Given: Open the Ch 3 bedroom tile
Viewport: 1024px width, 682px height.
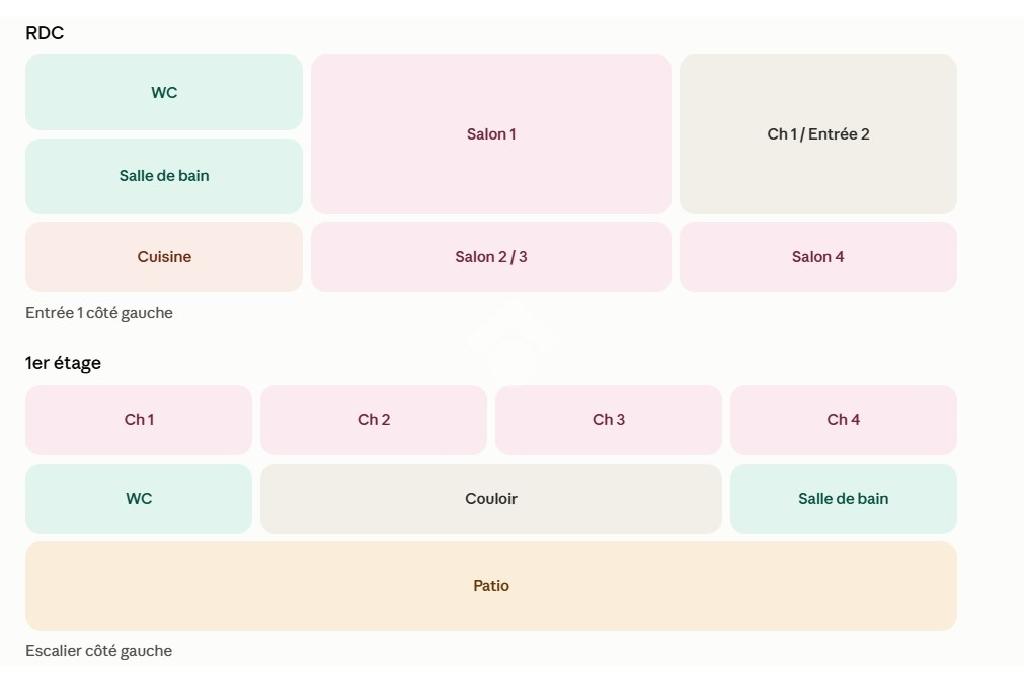Looking at the screenshot, I should (x=609, y=419).
